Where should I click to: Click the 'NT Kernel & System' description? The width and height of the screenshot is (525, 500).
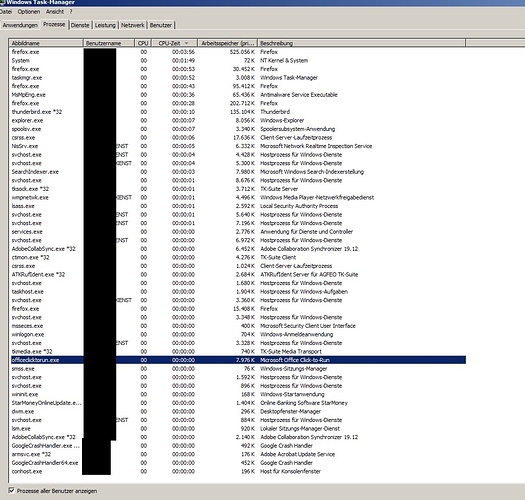[x=284, y=61]
